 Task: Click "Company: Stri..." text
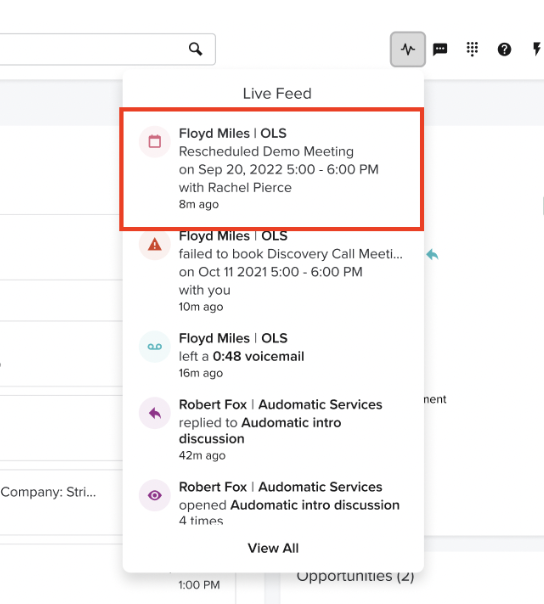48,492
